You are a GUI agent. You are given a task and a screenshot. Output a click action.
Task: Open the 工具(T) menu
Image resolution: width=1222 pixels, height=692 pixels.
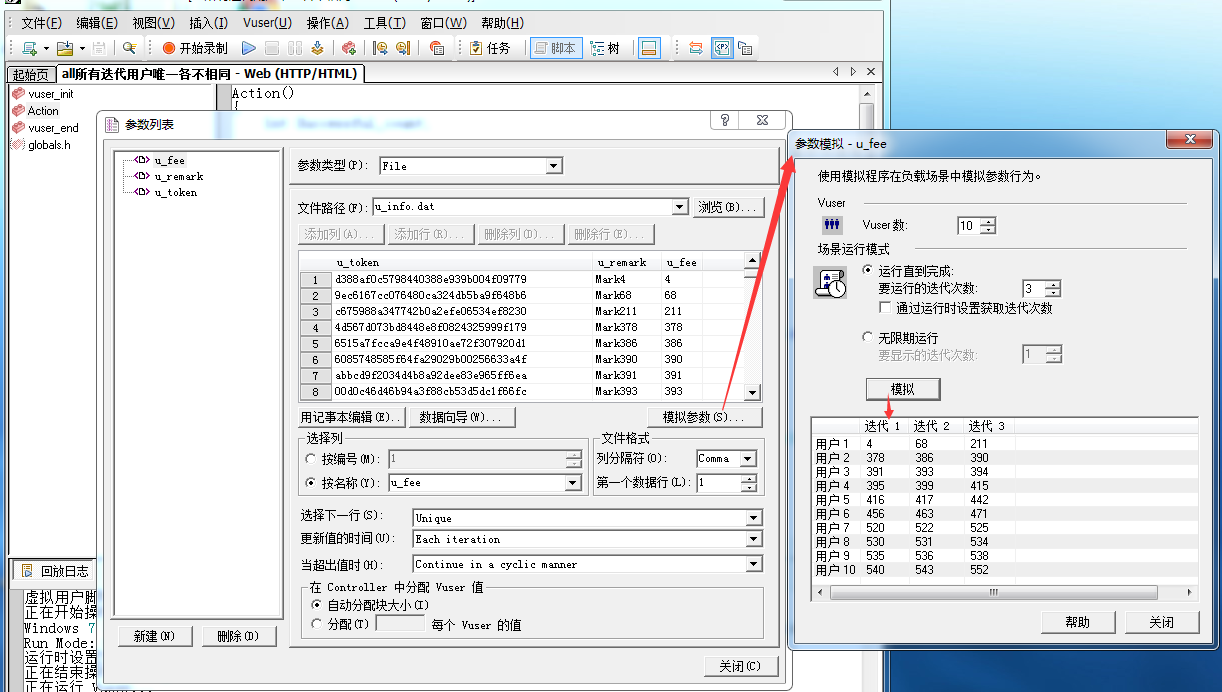click(x=384, y=22)
